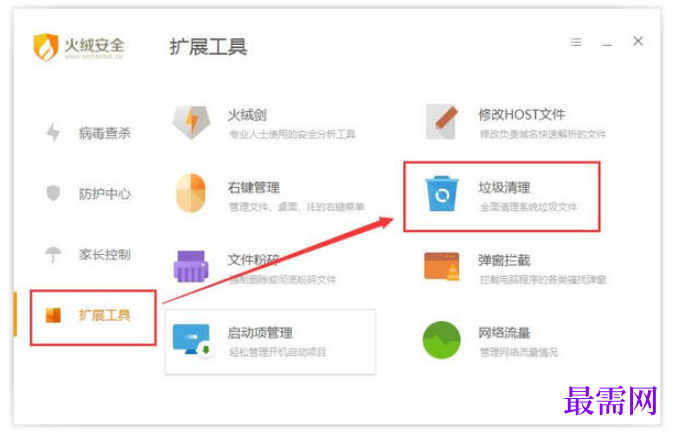Click the 扩展工具 page heading
676x432 pixels.
[208, 47]
